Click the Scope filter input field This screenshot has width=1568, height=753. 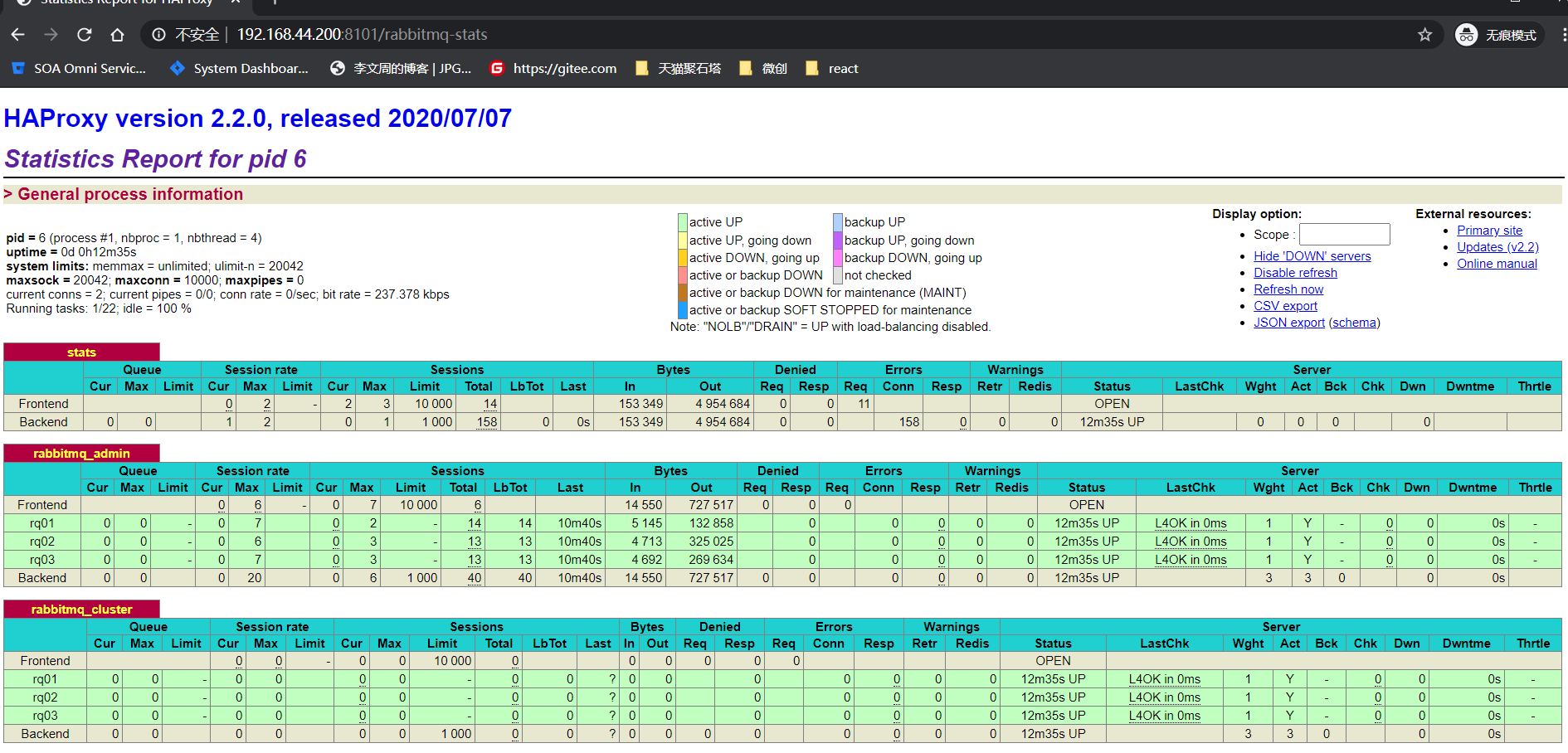coord(1344,235)
